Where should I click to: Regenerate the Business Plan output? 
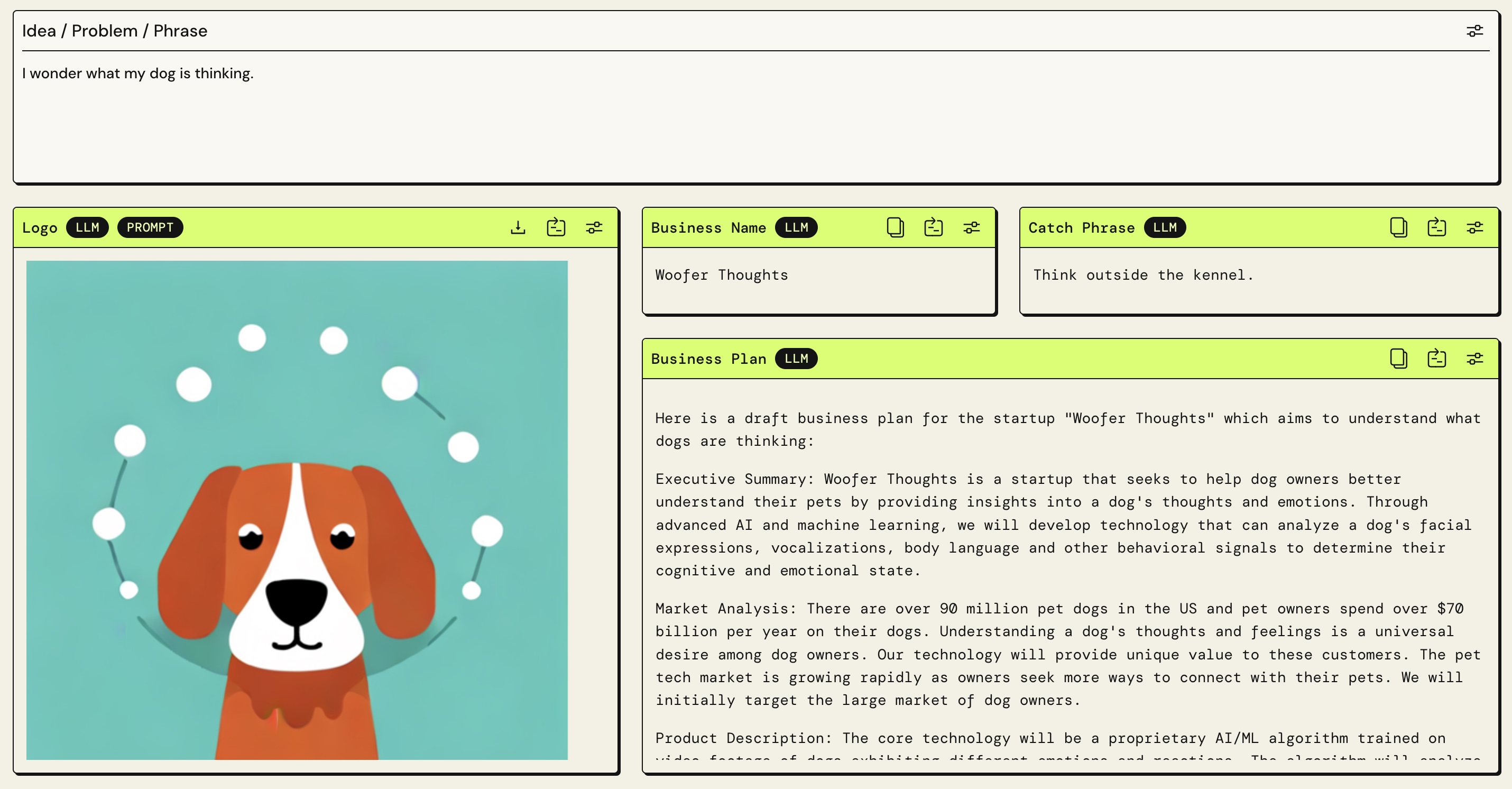(x=1436, y=358)
